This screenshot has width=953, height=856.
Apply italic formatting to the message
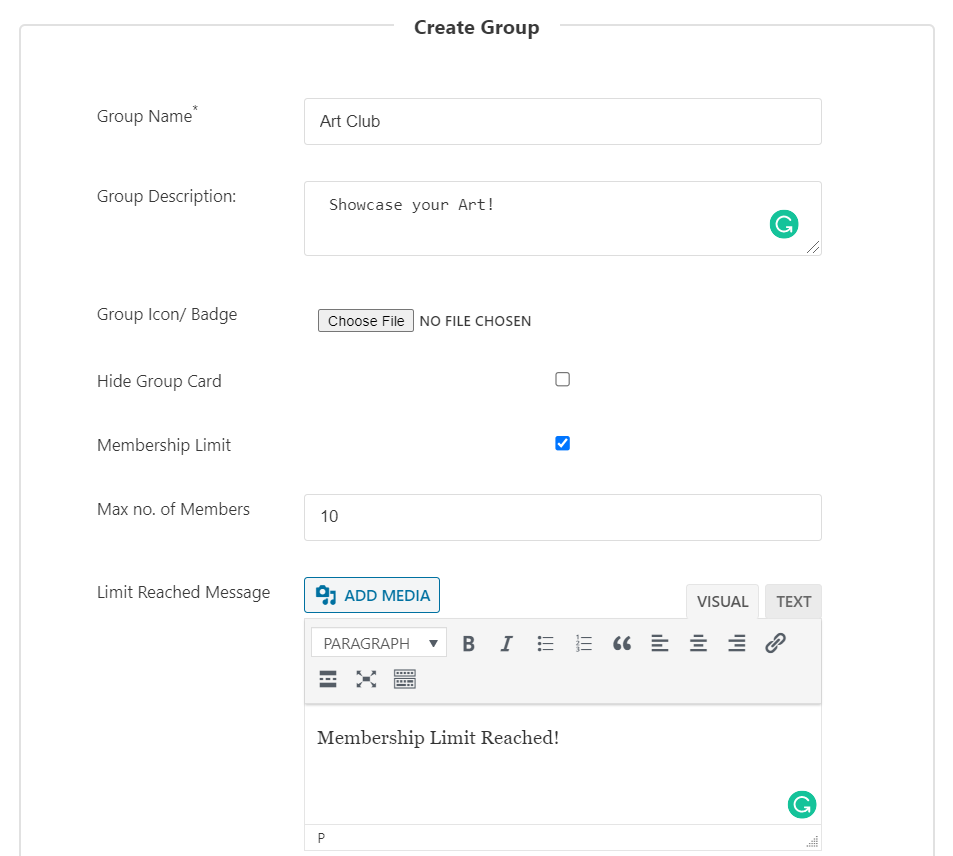click(506, 643)
